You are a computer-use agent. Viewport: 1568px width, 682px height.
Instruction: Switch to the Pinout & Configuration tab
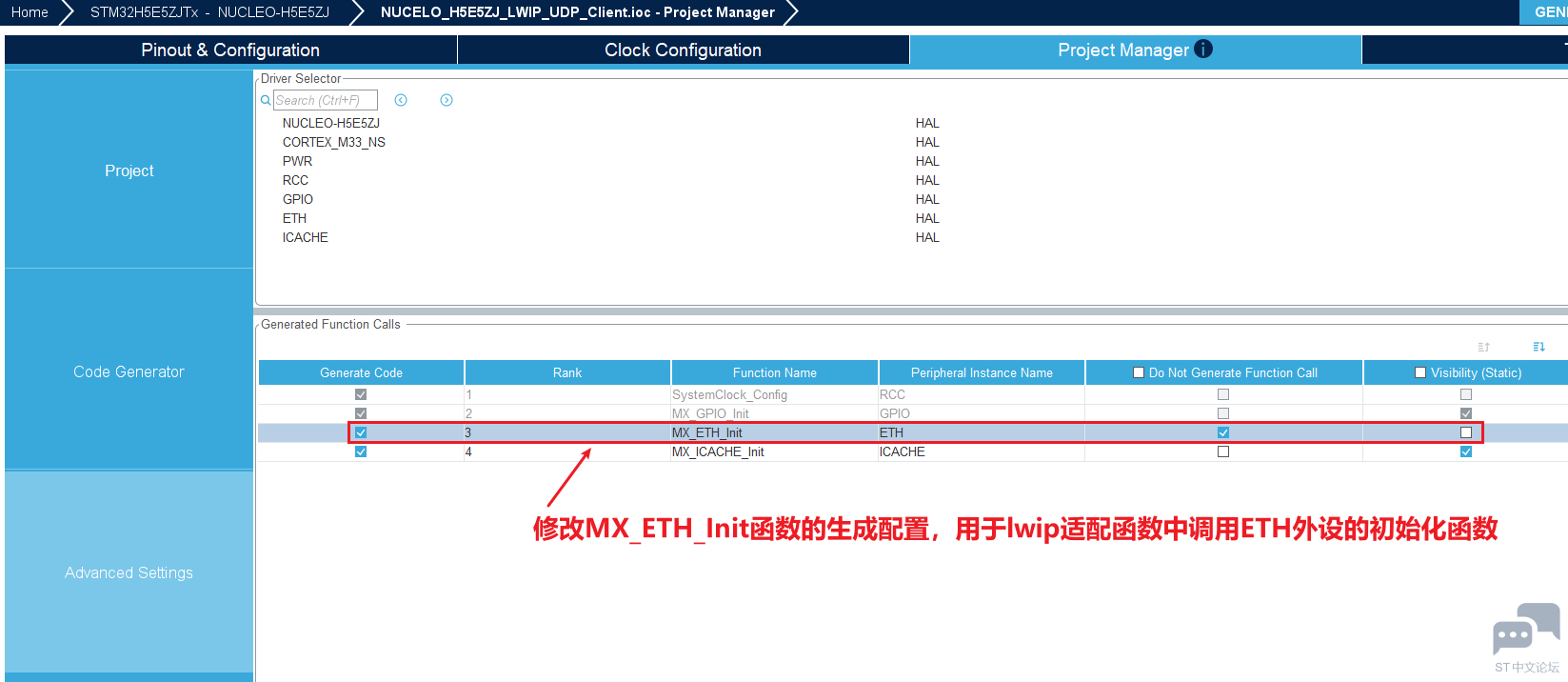click(x=230, y=50)
